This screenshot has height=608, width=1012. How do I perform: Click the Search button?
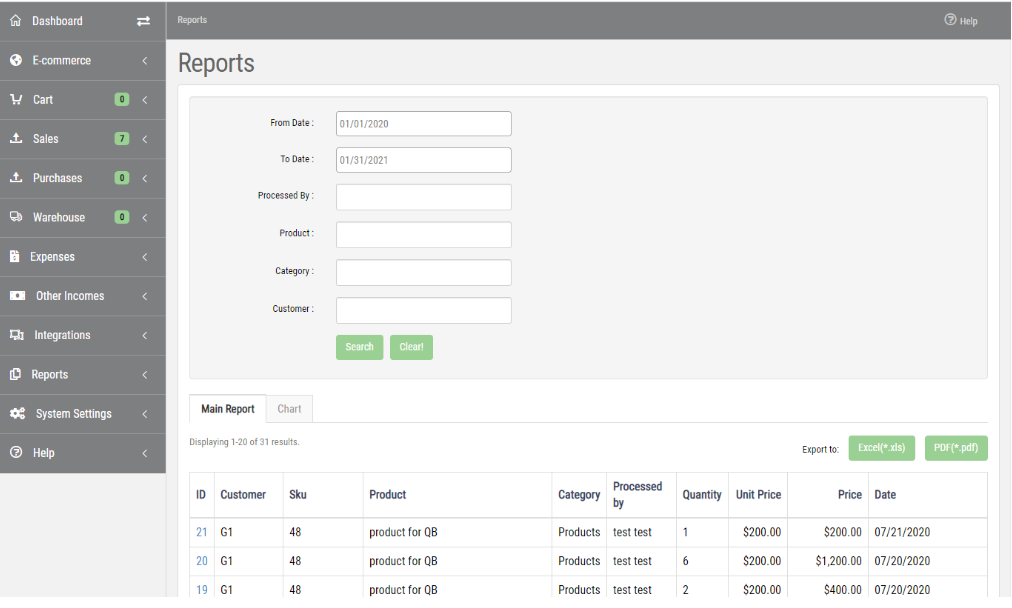coord(359,346)
